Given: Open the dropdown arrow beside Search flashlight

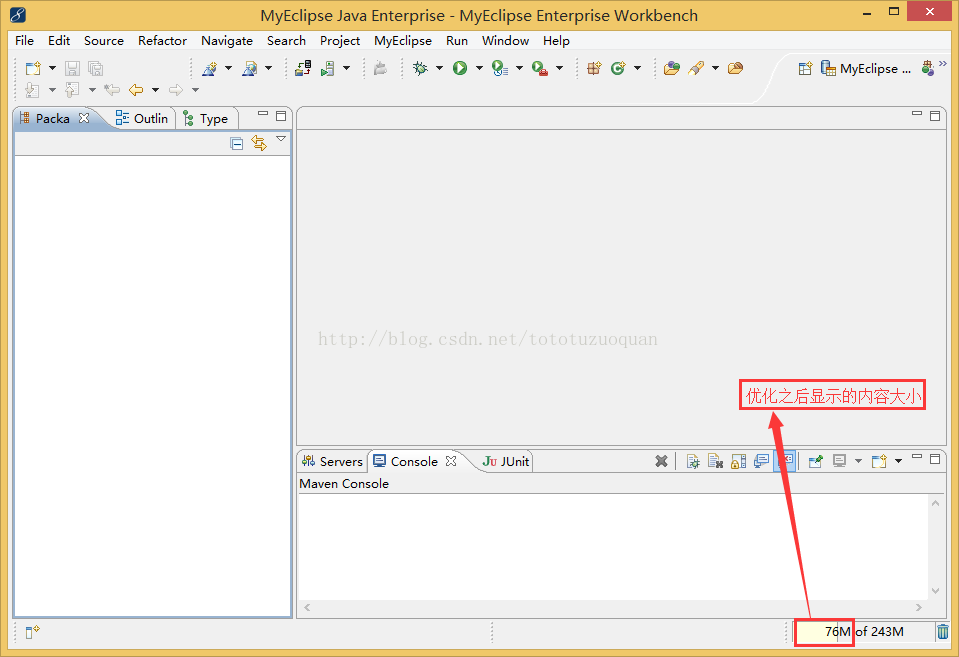Looking at the screenshot, I should pos(716,68).
